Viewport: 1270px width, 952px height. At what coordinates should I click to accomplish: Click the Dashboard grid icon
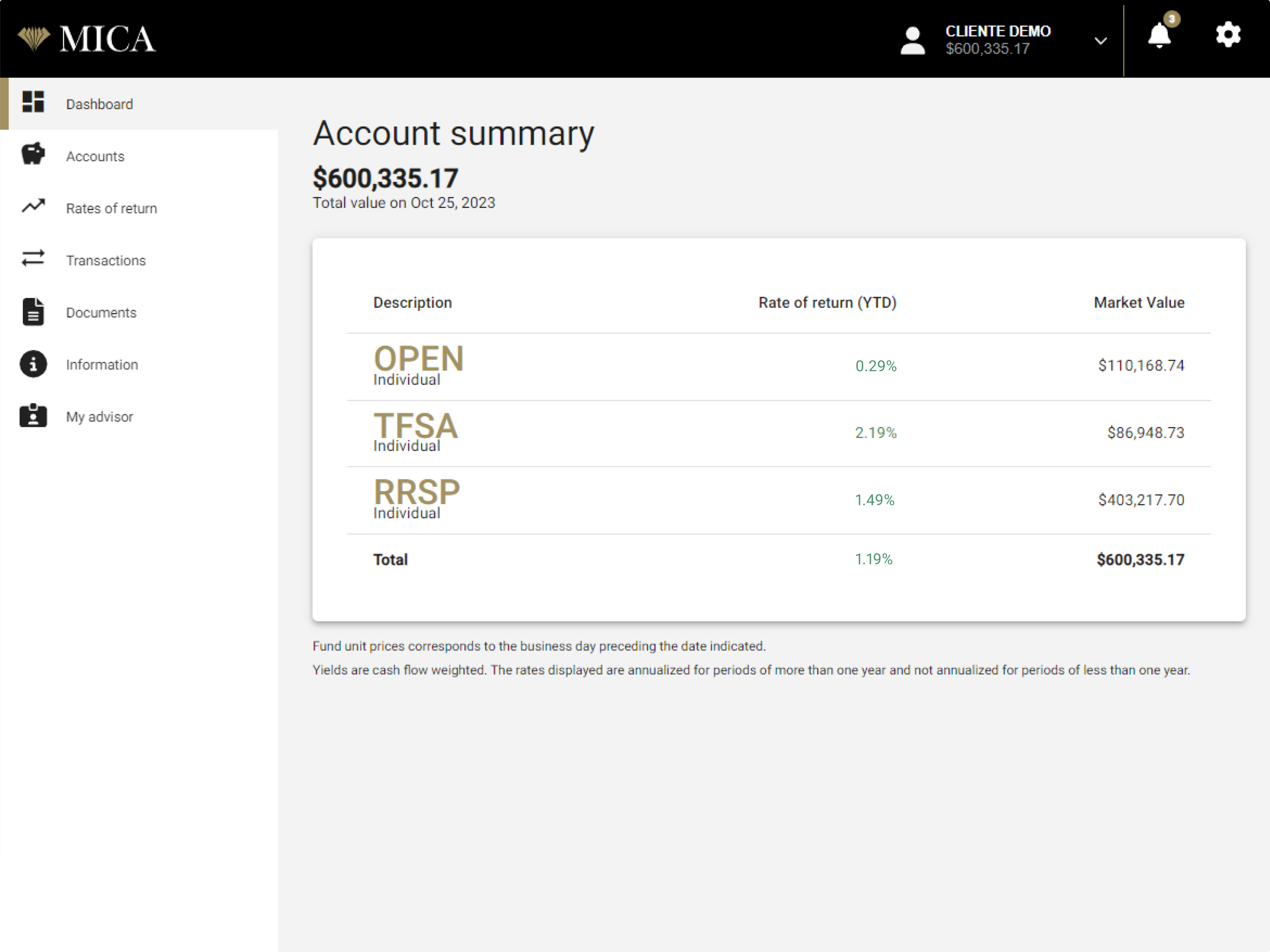point(33,102)
